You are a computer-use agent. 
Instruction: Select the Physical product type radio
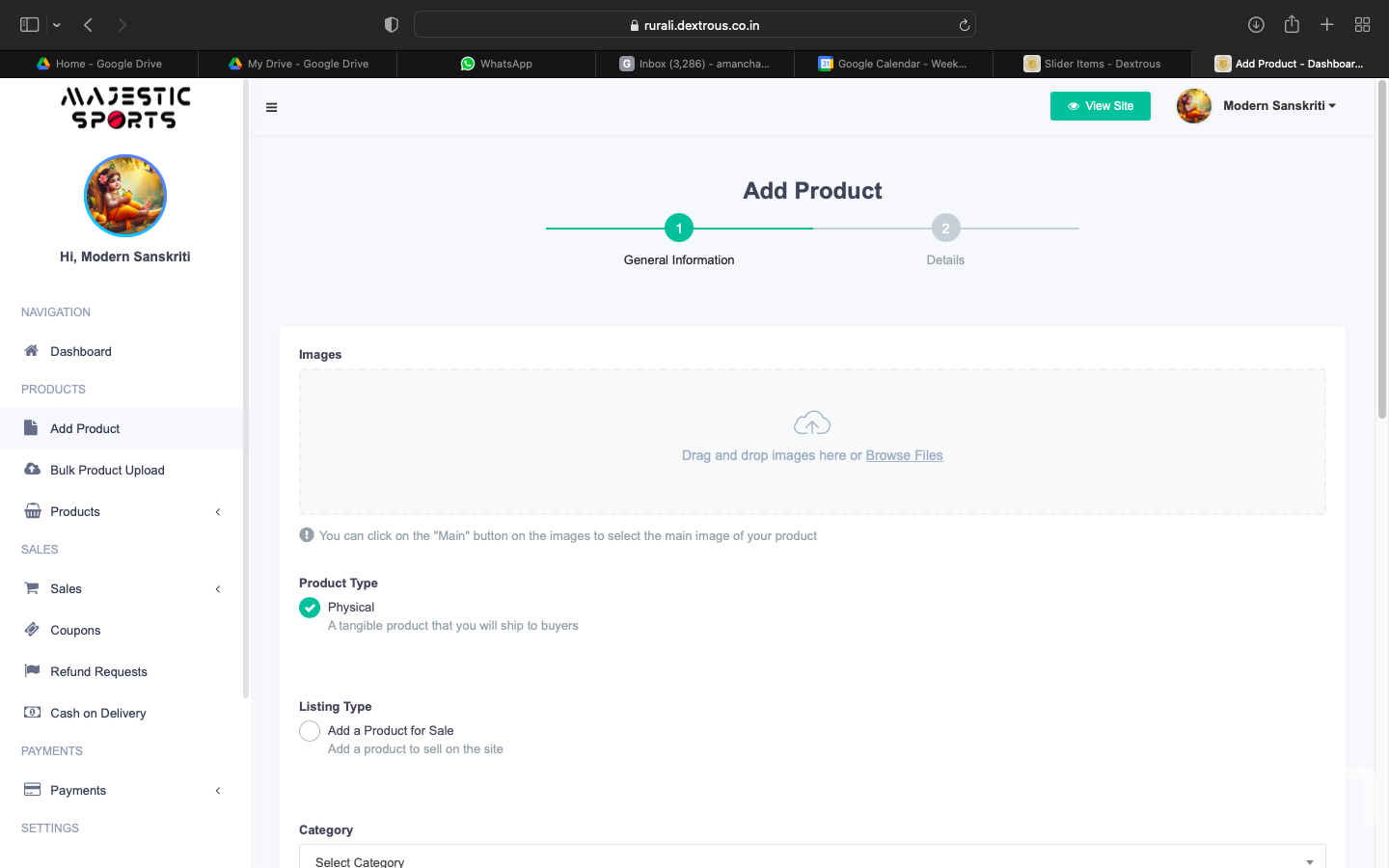point(310,608)
